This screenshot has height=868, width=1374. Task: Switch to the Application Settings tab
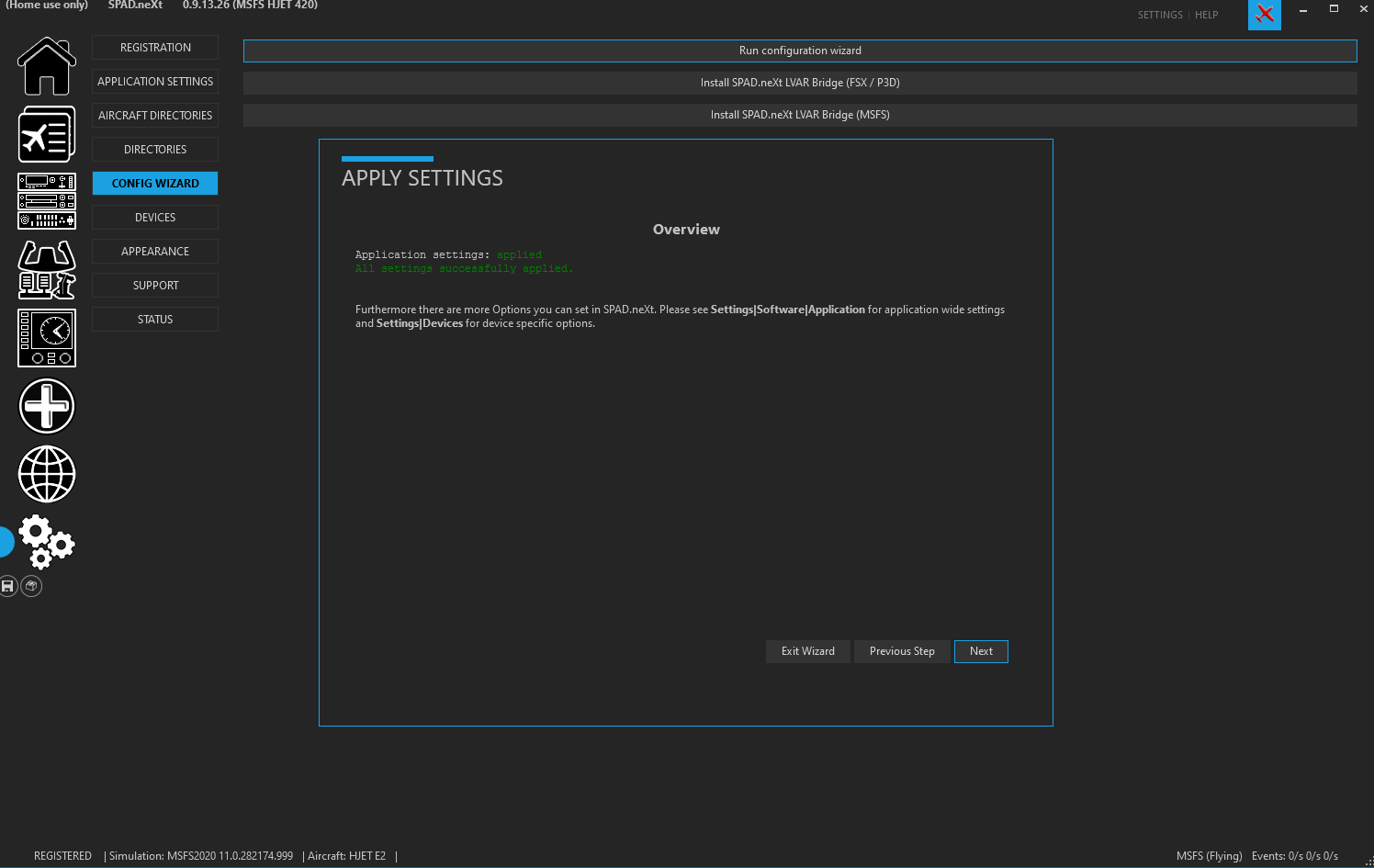click(x=155, y=82)
